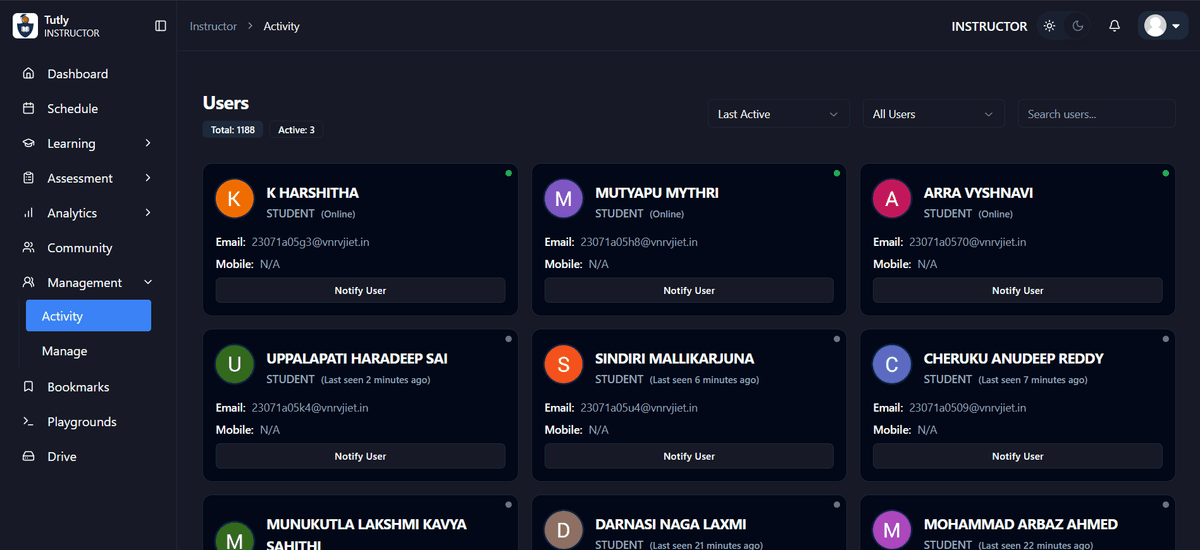Click ARRA VYSHNAVI's pink avatar

point(892,199)
